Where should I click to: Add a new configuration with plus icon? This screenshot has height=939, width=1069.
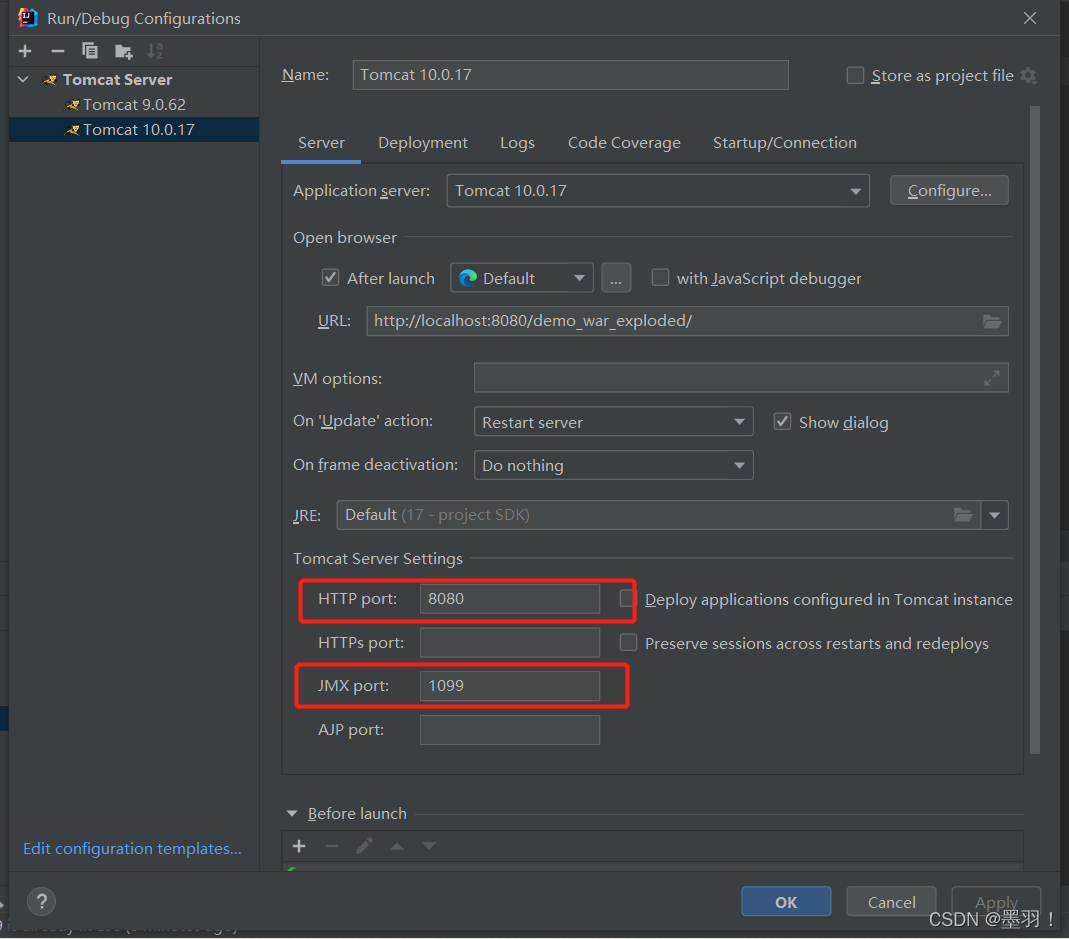[x=25, y=51]
